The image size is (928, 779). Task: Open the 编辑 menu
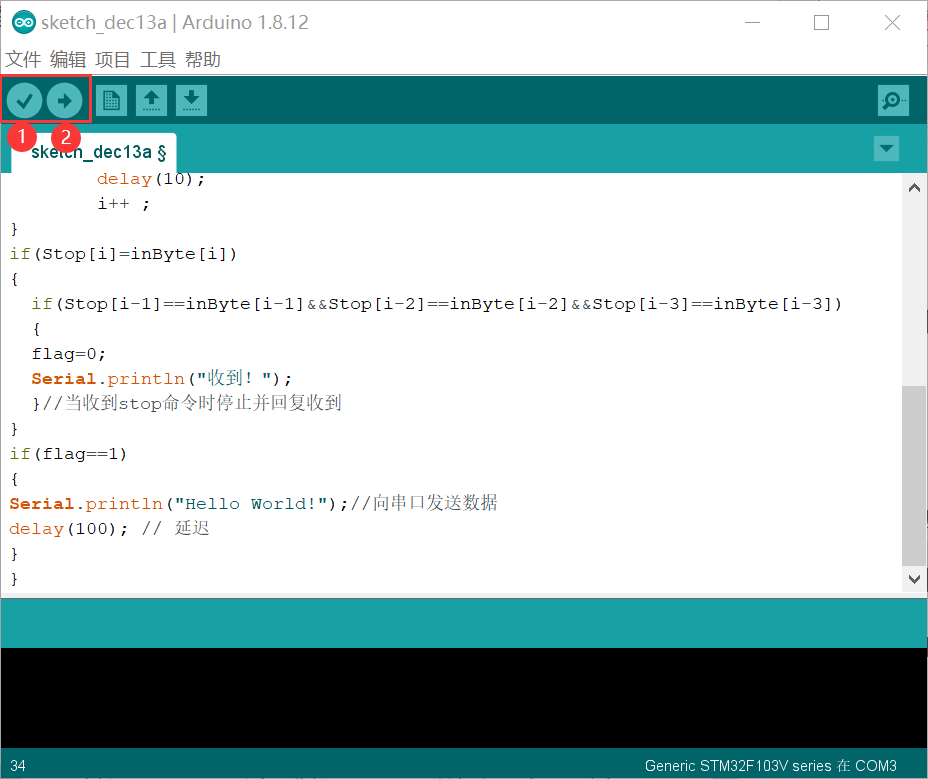pyautogui.click(x=68, y=60)
